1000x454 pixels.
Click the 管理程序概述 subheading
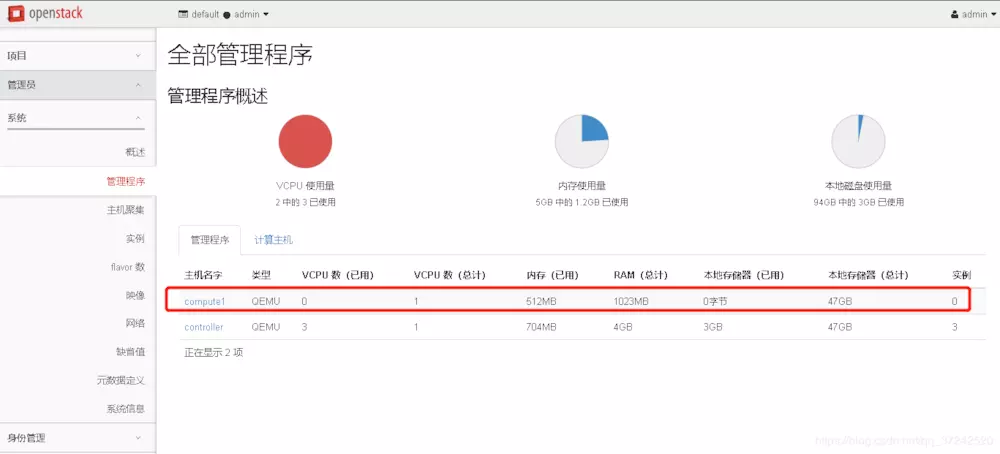(x=217, y=96)
